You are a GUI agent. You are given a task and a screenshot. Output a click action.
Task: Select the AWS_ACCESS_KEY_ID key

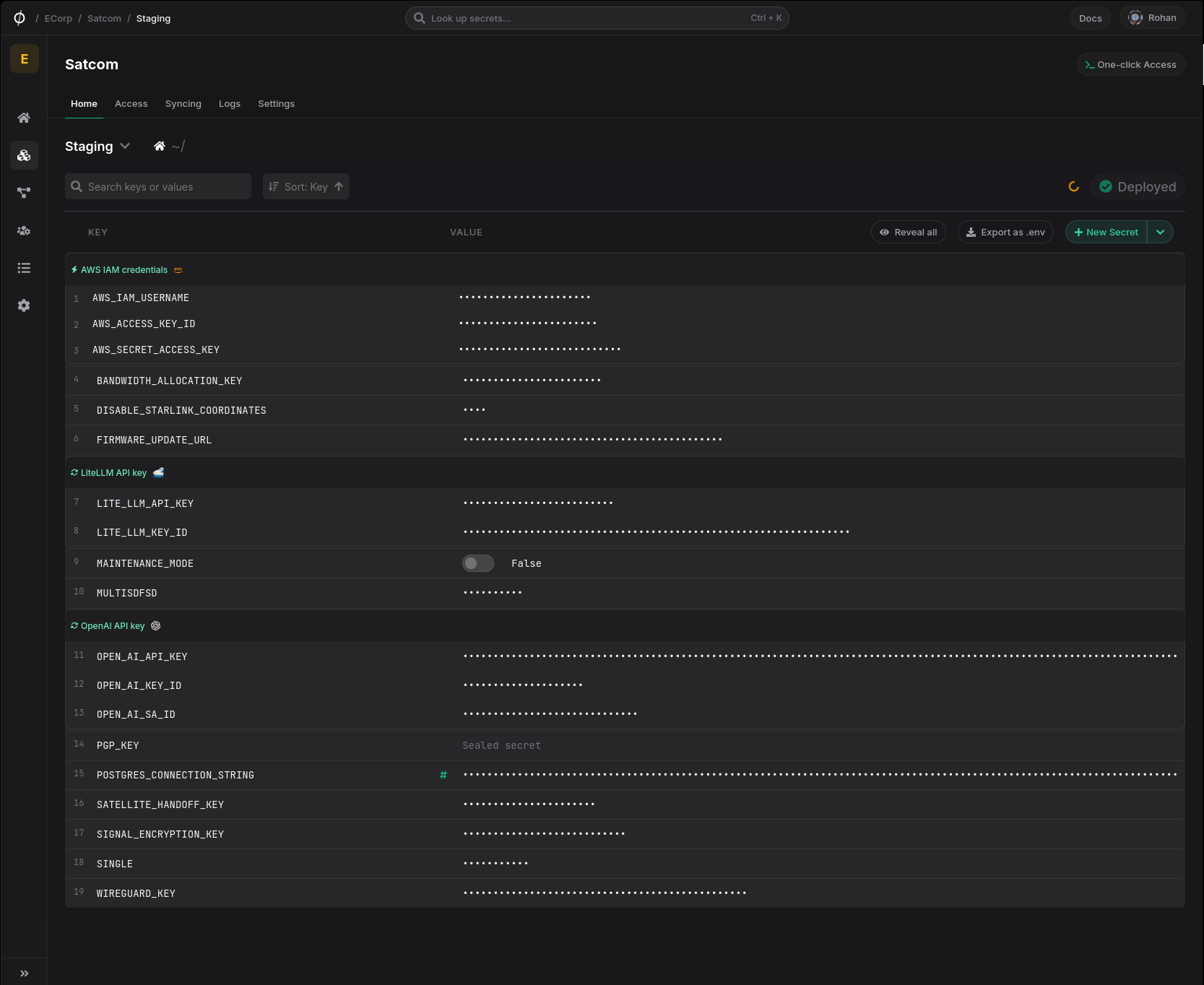coord(144,324)
